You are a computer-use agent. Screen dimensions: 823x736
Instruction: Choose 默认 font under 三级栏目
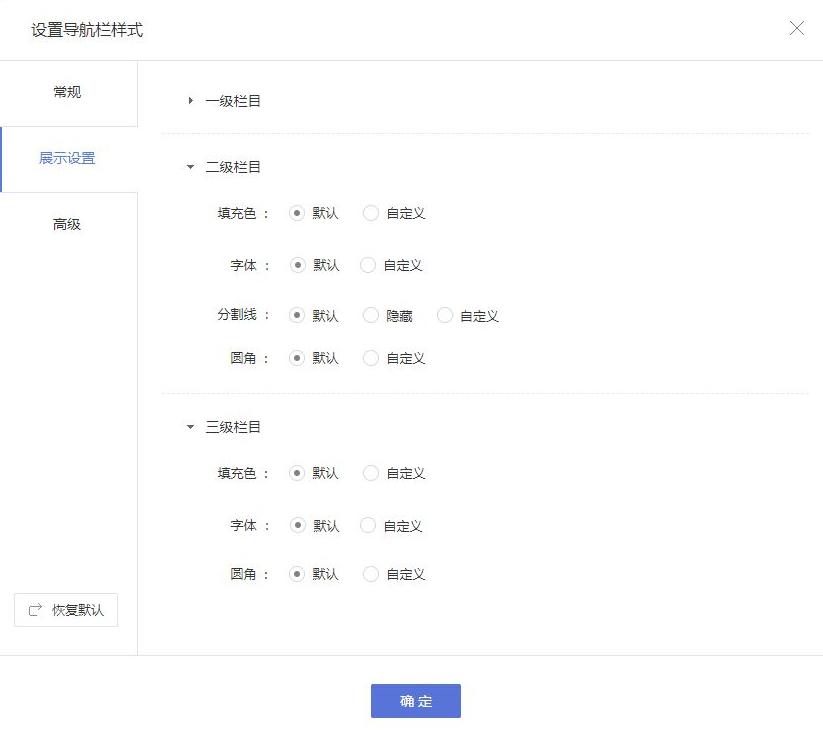tap(297, 525)
